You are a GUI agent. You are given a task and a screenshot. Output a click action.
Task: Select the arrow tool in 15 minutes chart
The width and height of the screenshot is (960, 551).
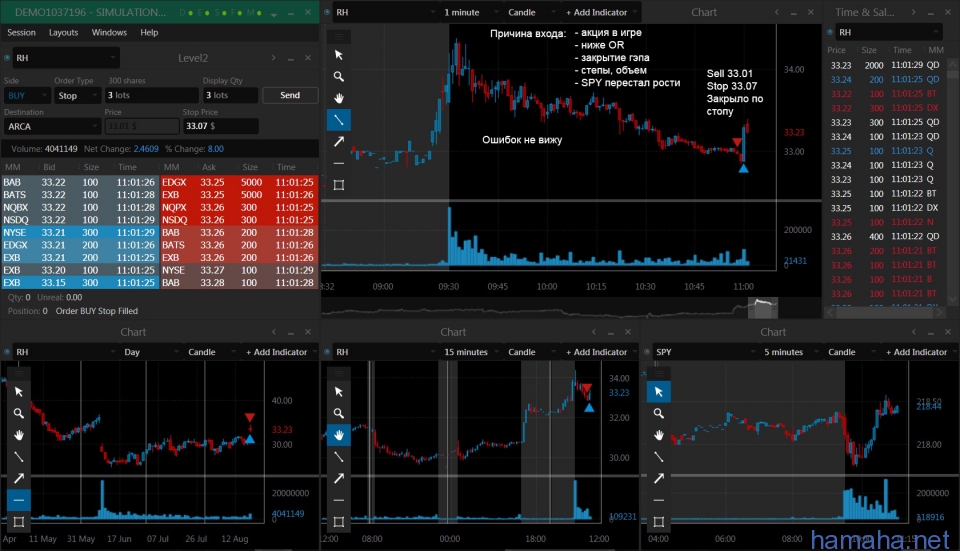click(x=339, y=478)
